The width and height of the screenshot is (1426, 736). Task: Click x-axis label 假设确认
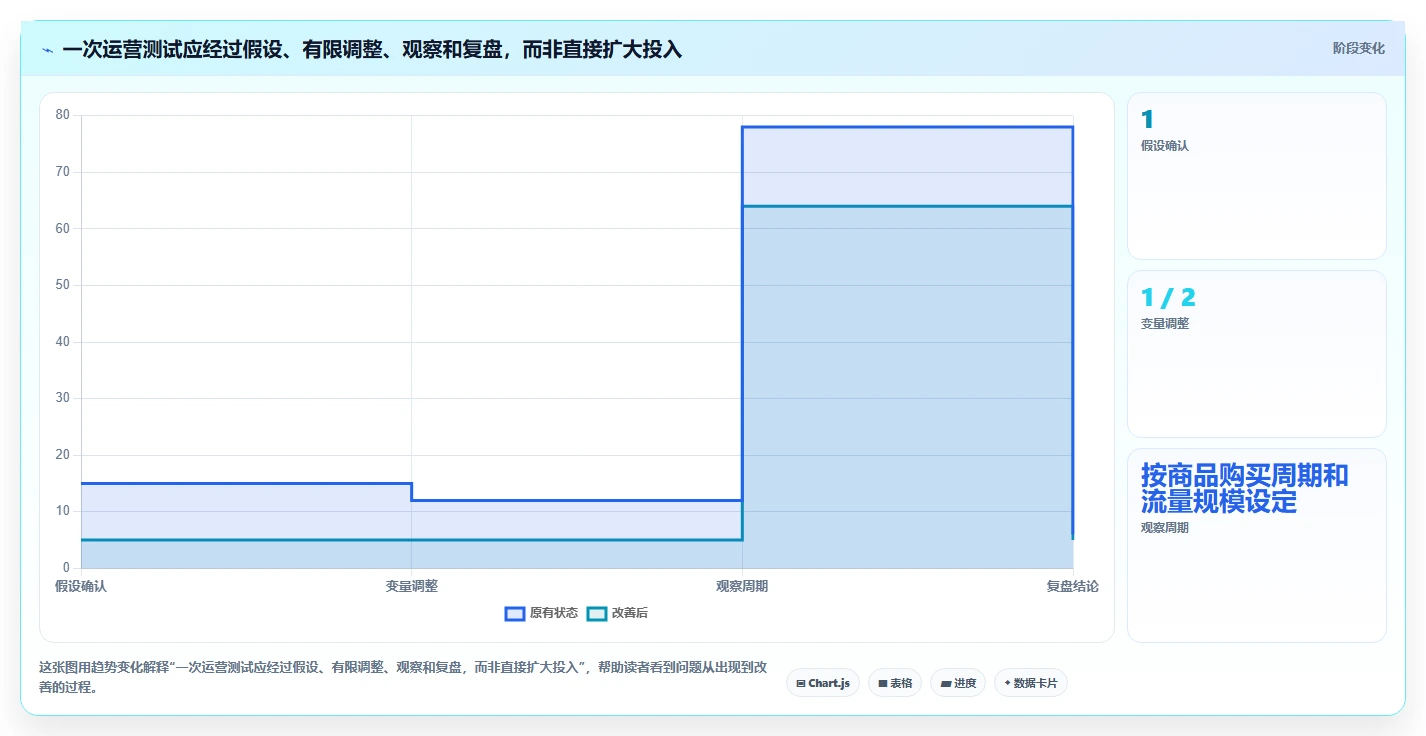tap(81, 587)
